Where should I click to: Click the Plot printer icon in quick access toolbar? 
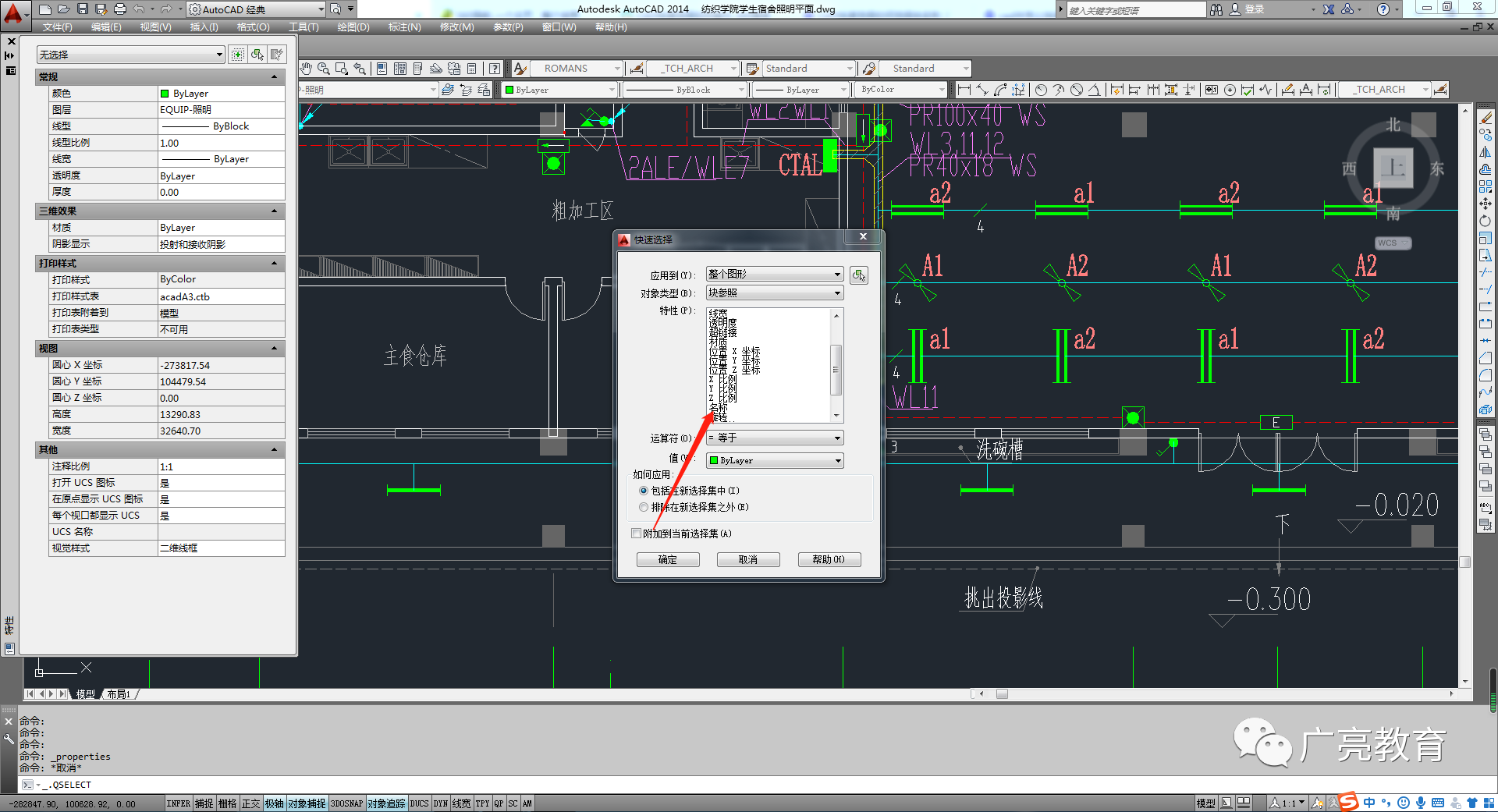[119, 9]
